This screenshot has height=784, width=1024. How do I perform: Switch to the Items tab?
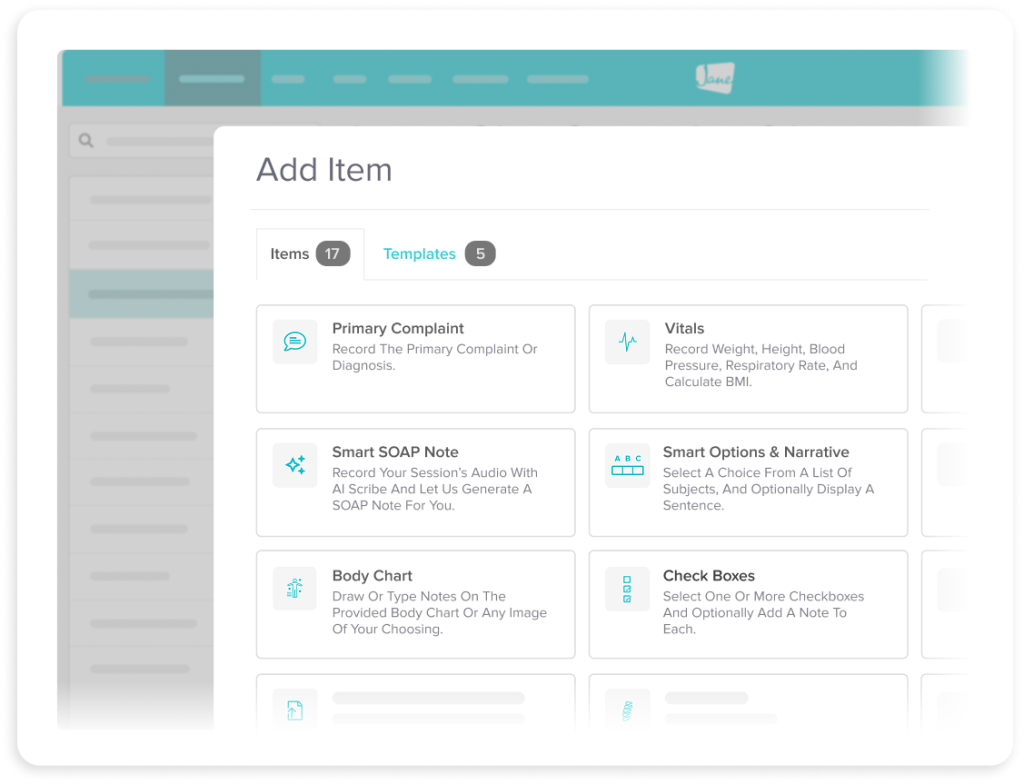288,254
